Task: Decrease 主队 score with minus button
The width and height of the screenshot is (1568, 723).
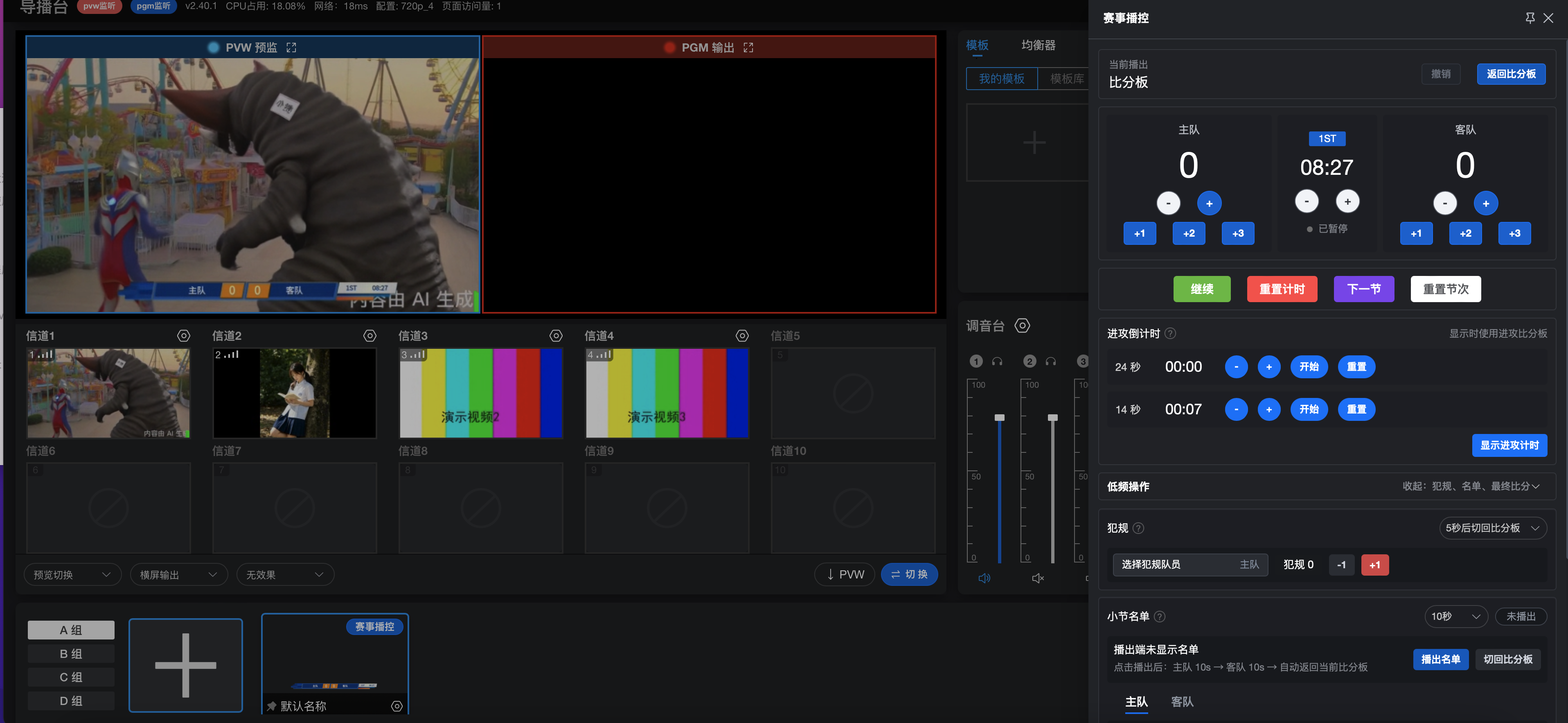Action: [x=1168, y=203]
